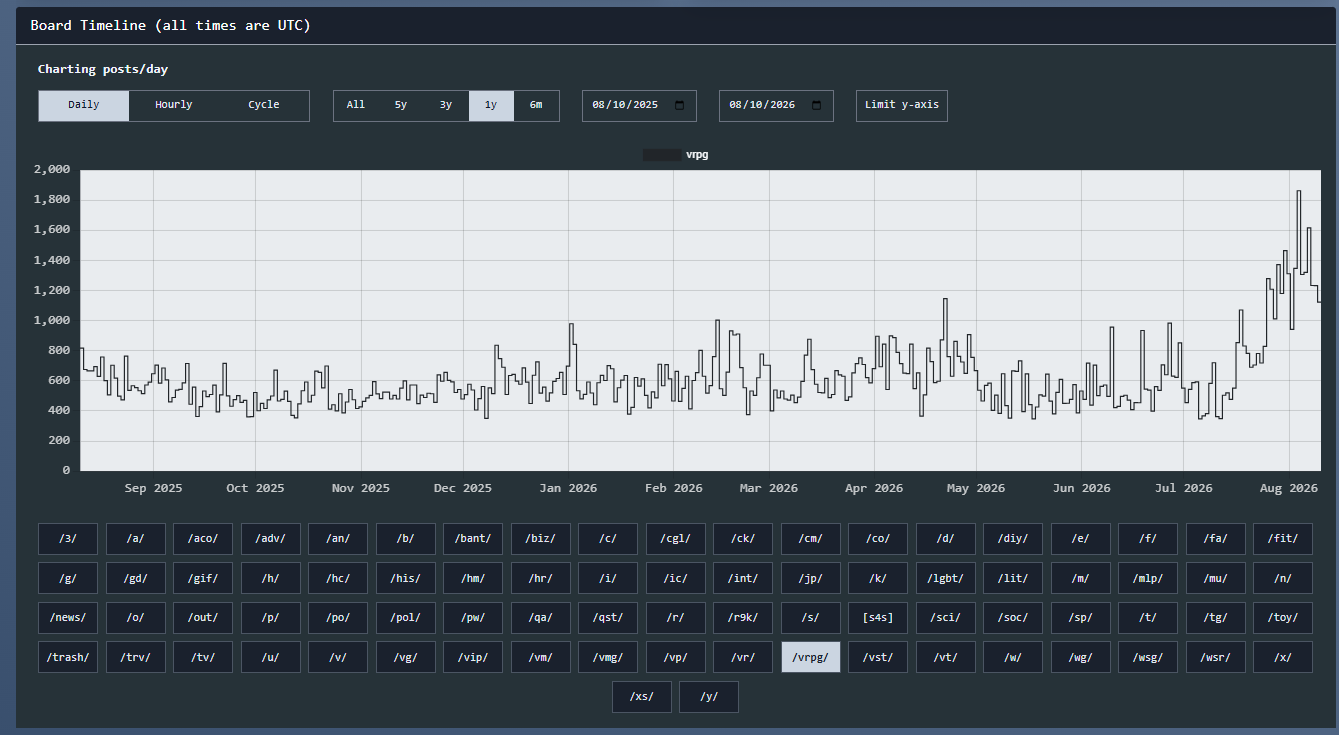Switch chart to Hourly mode
This screenshot has width=1339, height=735.
point(174,105)
